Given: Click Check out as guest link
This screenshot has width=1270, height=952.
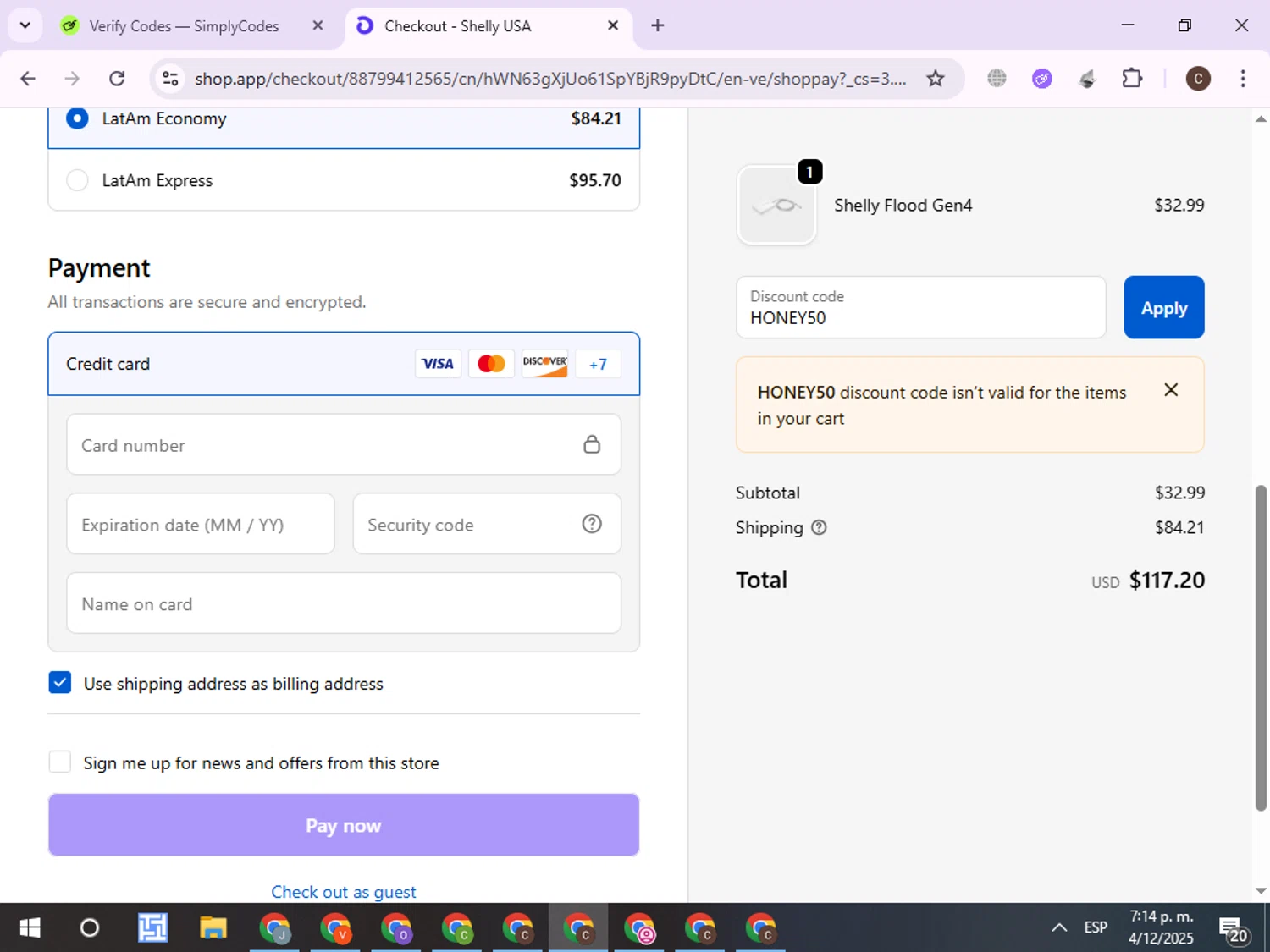Looking at the screenshot, I should pyautogui.click(x=344, y=892).
